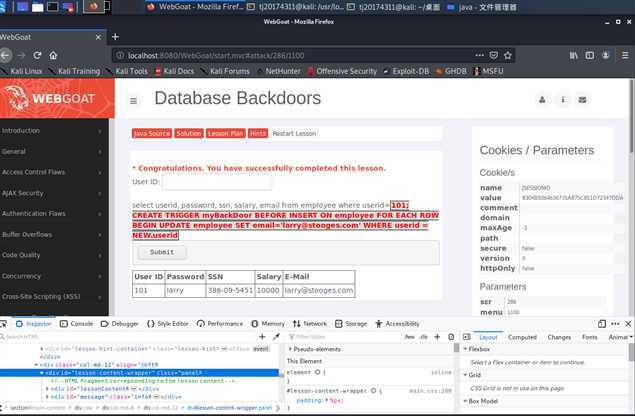Toggle devtools responsive design mode icon

point(602,323)
